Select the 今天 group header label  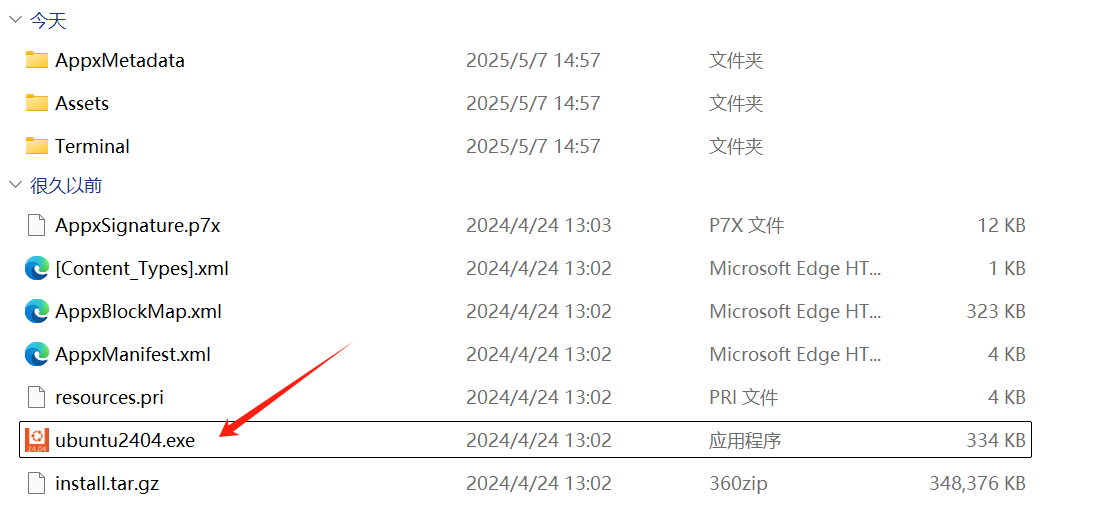click(48, 20)
